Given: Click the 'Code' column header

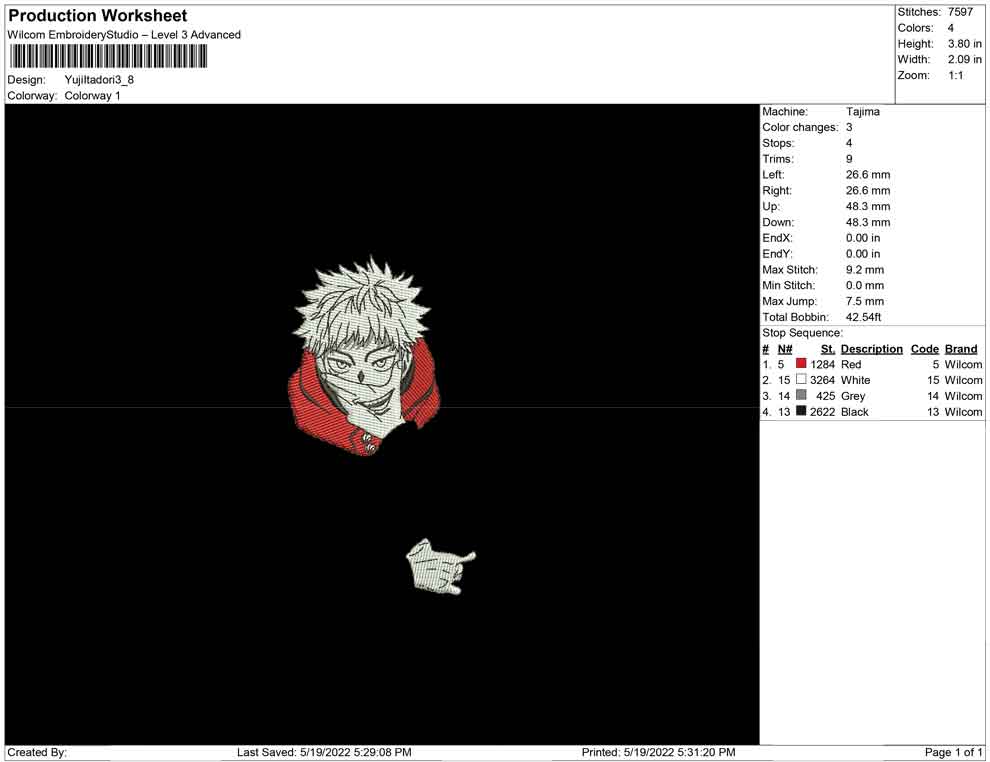Looking at the screenshot, I should pyautogui.click(x=924, y=348).
